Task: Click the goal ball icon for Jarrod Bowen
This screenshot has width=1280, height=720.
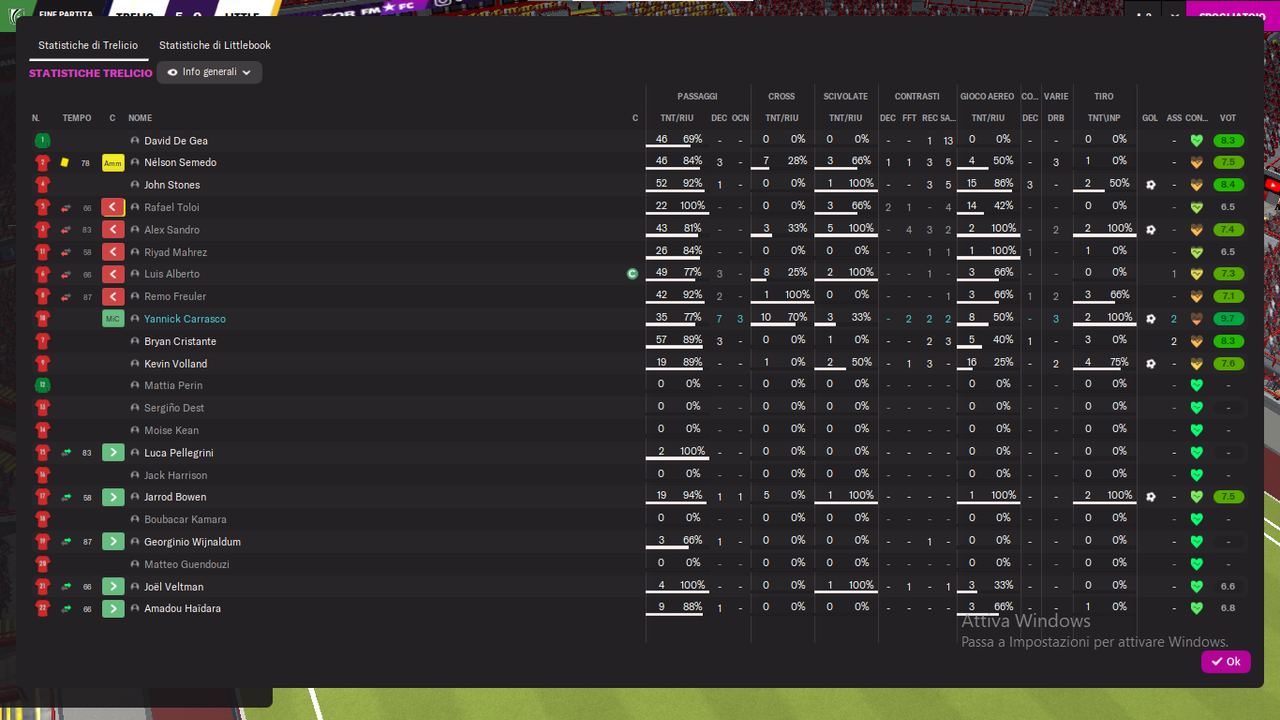Action: click(1151, 497)
